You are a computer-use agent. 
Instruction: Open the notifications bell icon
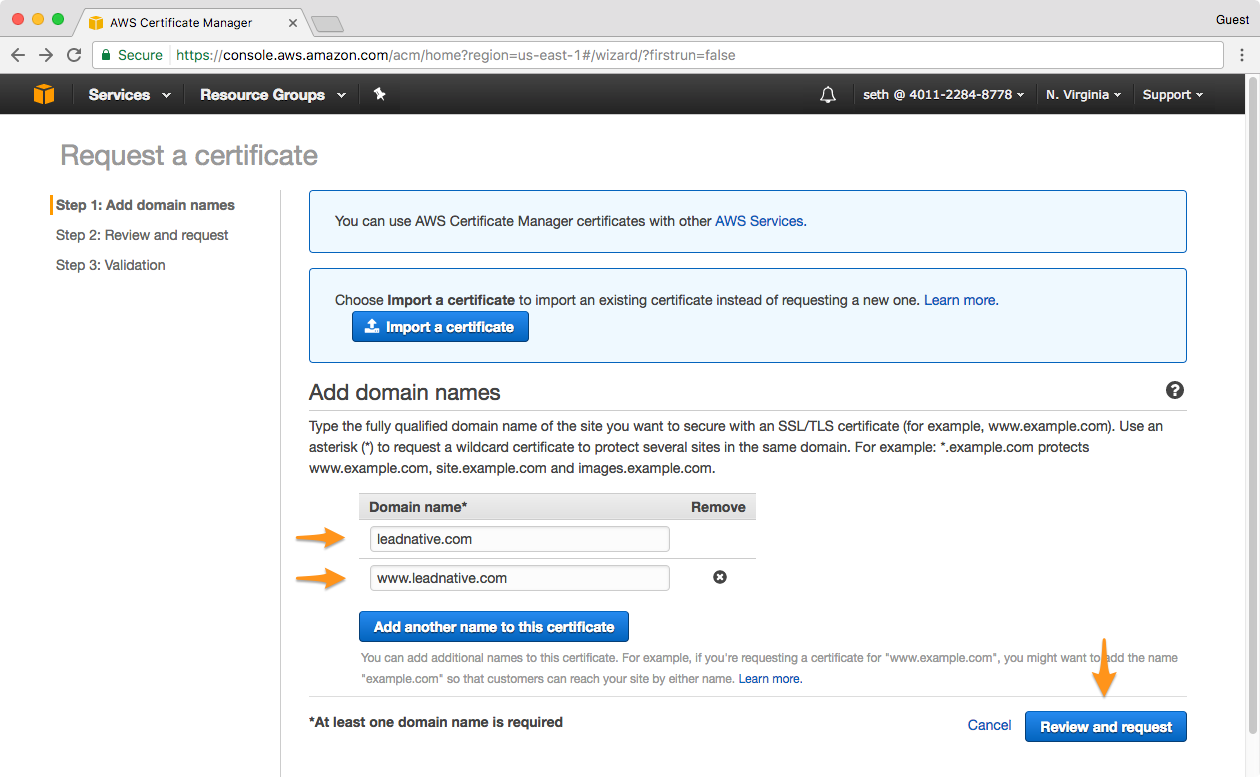coord(828,94)
